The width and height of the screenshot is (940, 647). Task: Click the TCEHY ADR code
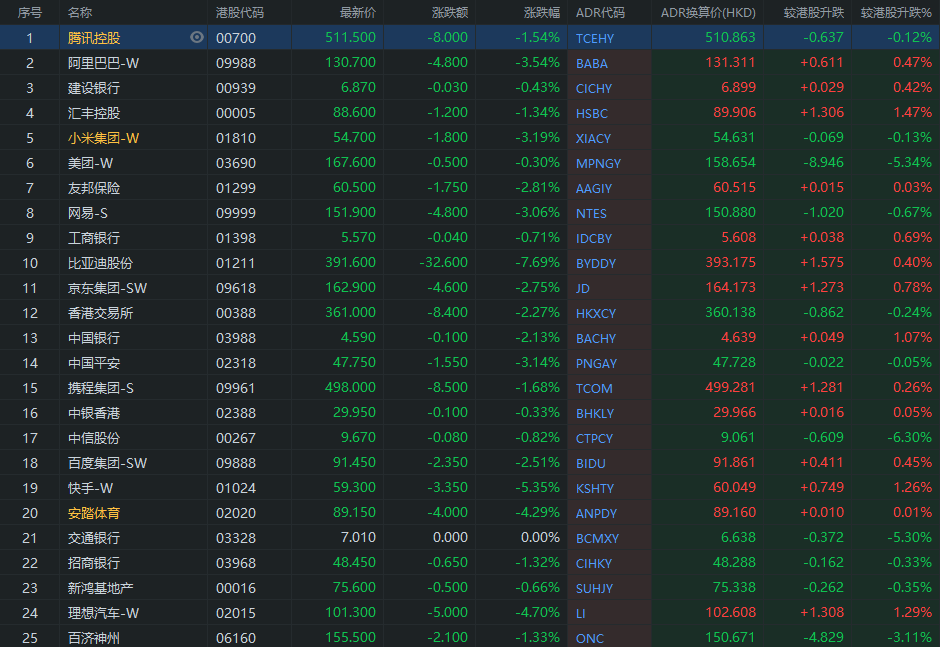point(595,38)
